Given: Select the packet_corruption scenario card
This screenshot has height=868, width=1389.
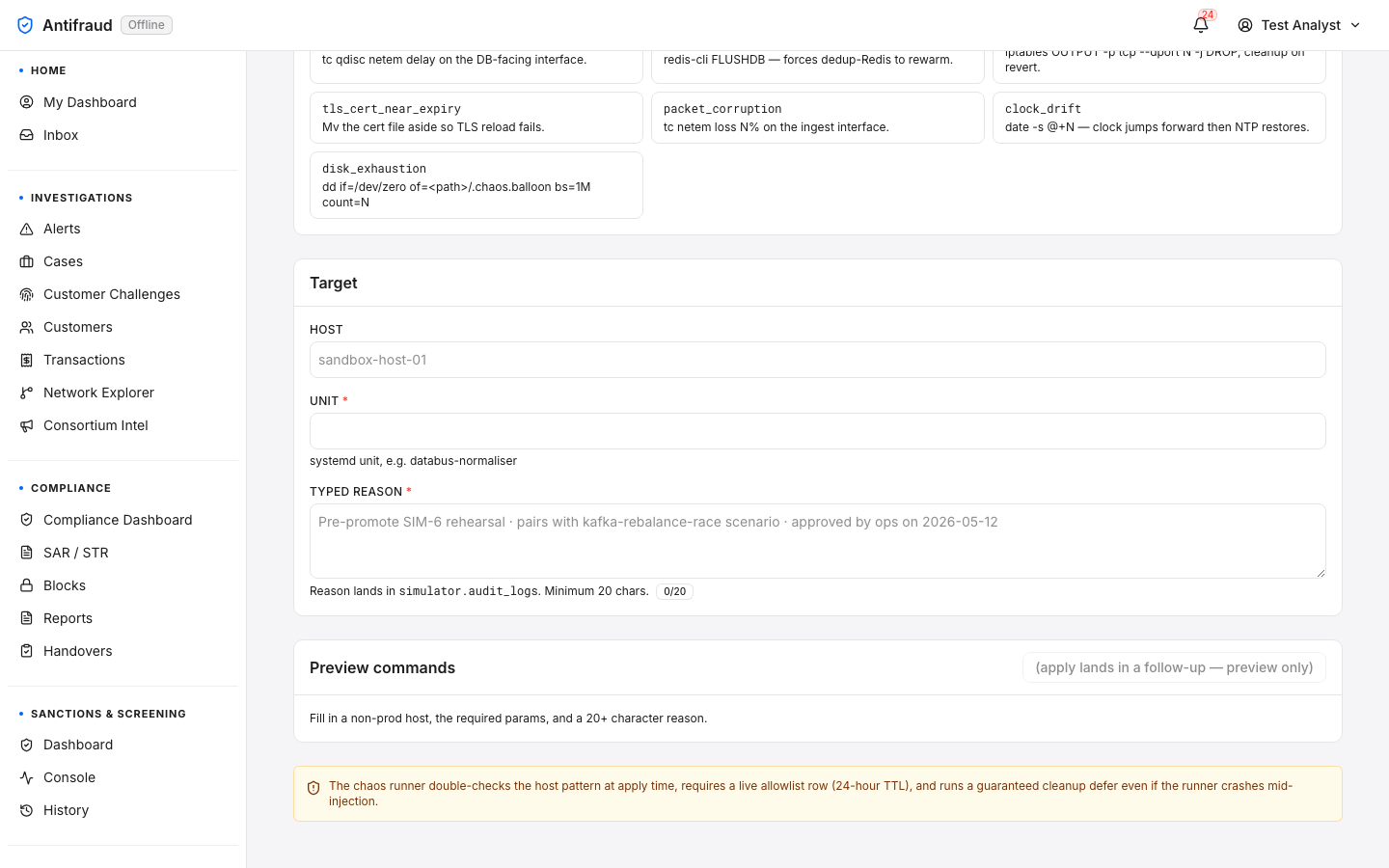Looking at the screenshot, I should 817,118.
